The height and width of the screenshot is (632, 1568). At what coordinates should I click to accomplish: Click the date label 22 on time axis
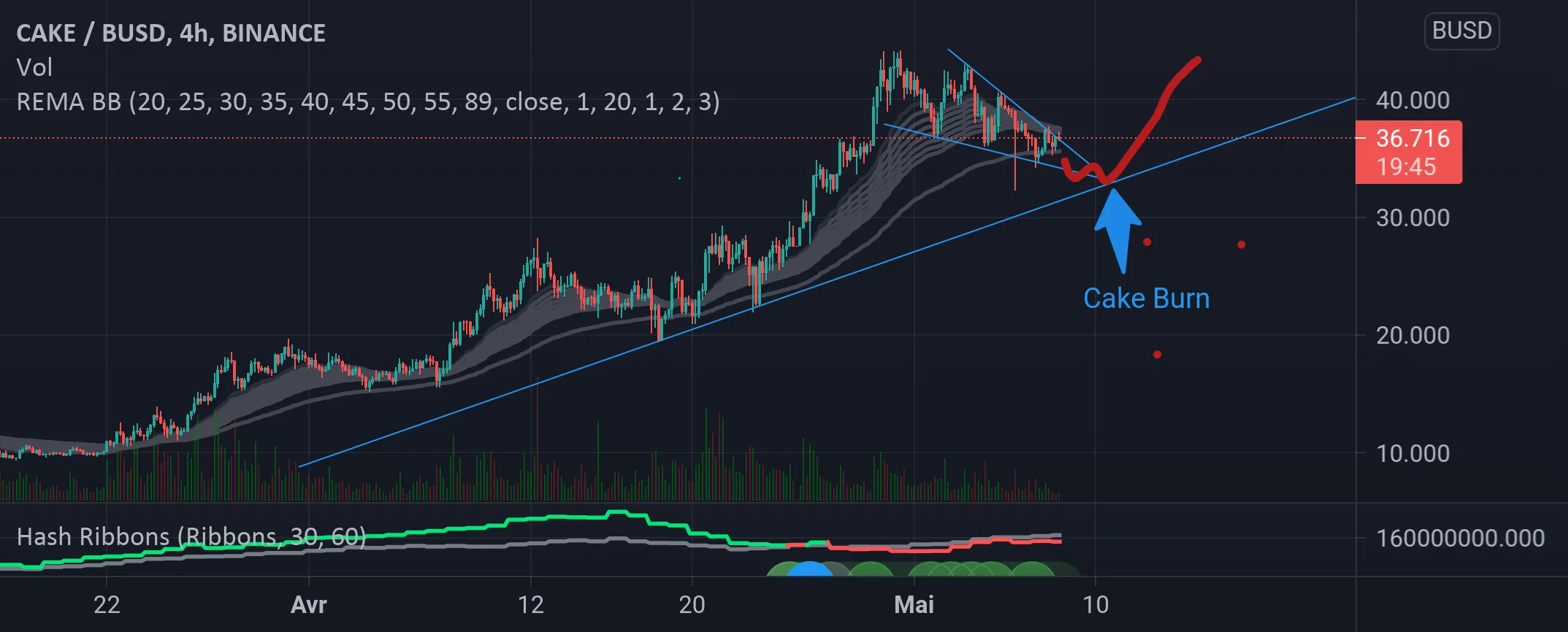tap(107, 605)
